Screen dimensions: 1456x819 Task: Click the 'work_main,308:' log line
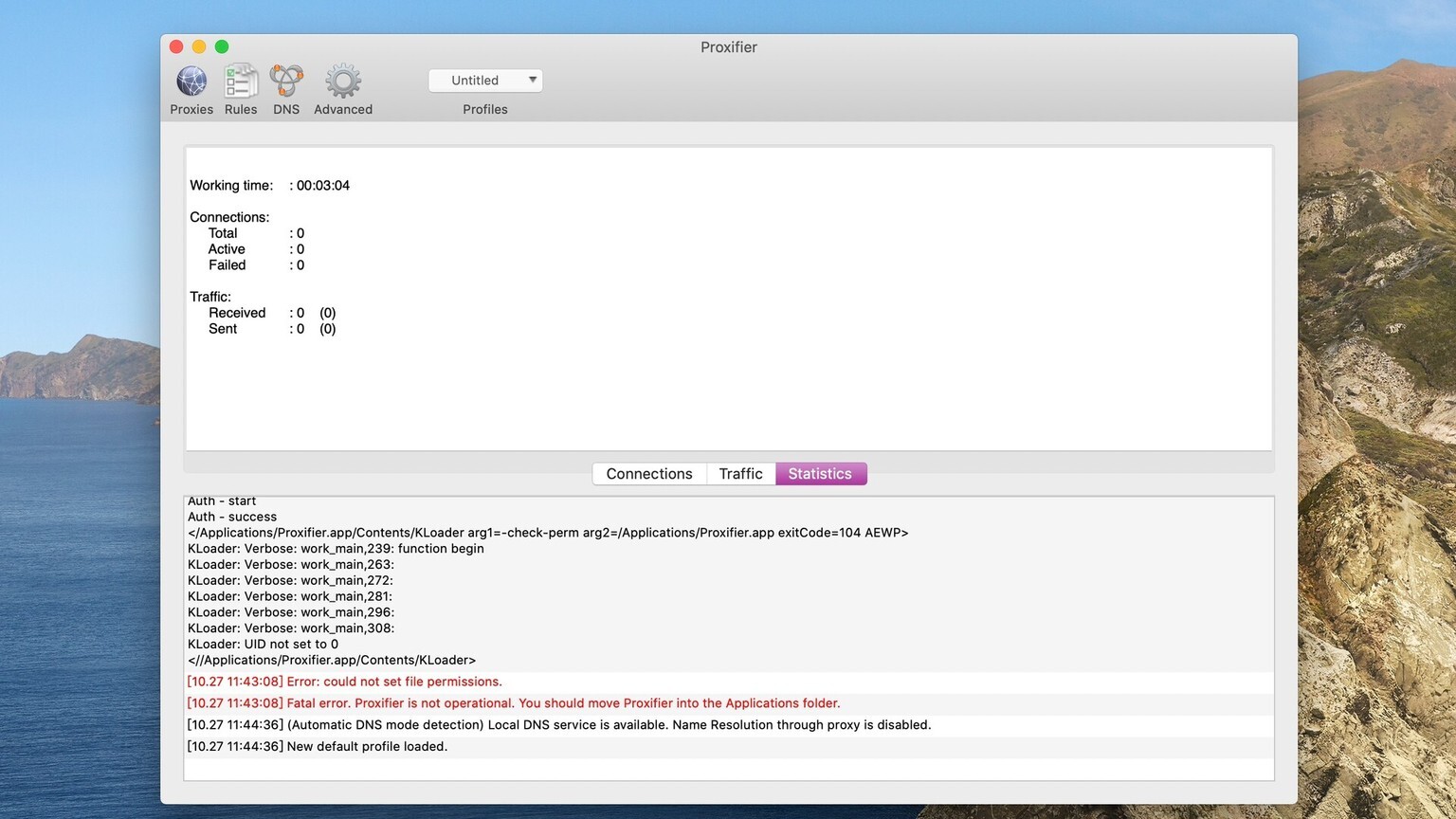pos(291,628)
